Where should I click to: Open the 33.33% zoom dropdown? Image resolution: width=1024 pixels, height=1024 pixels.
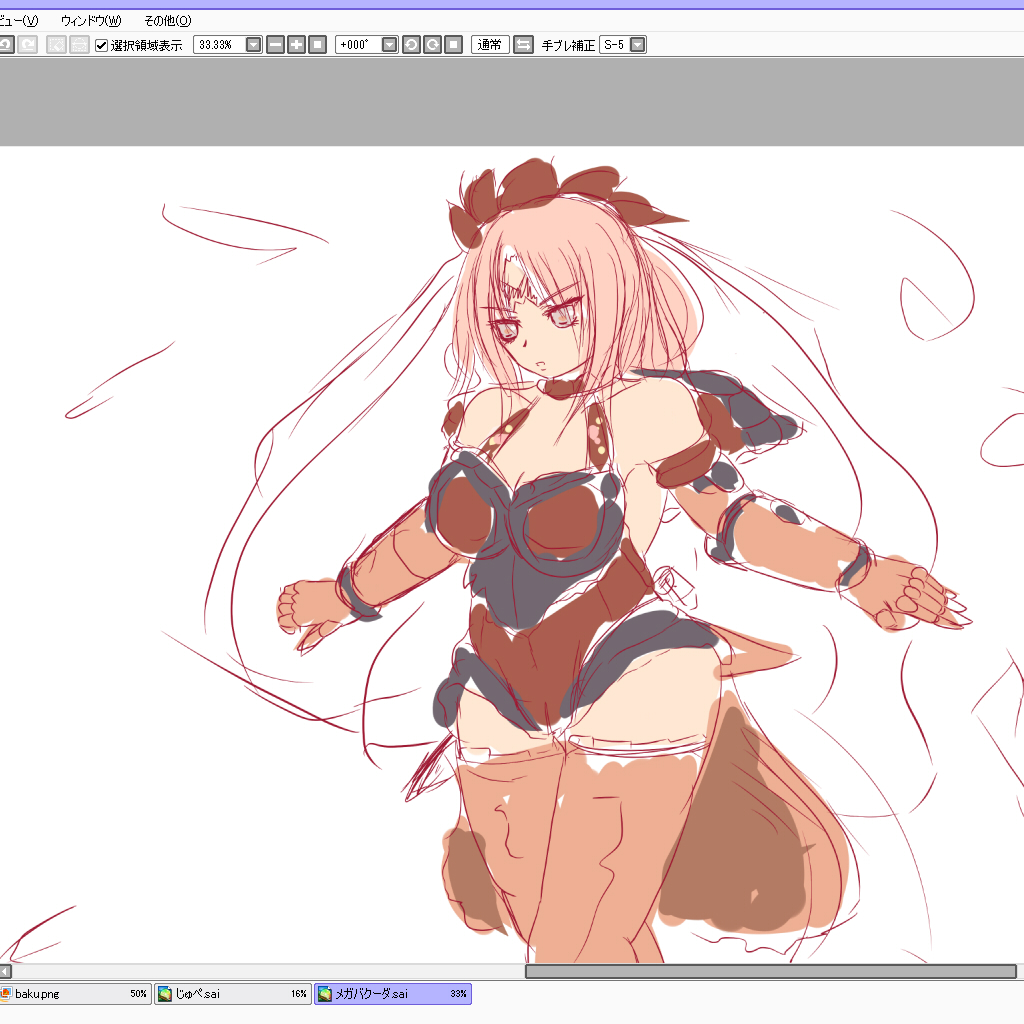[253, 45]
